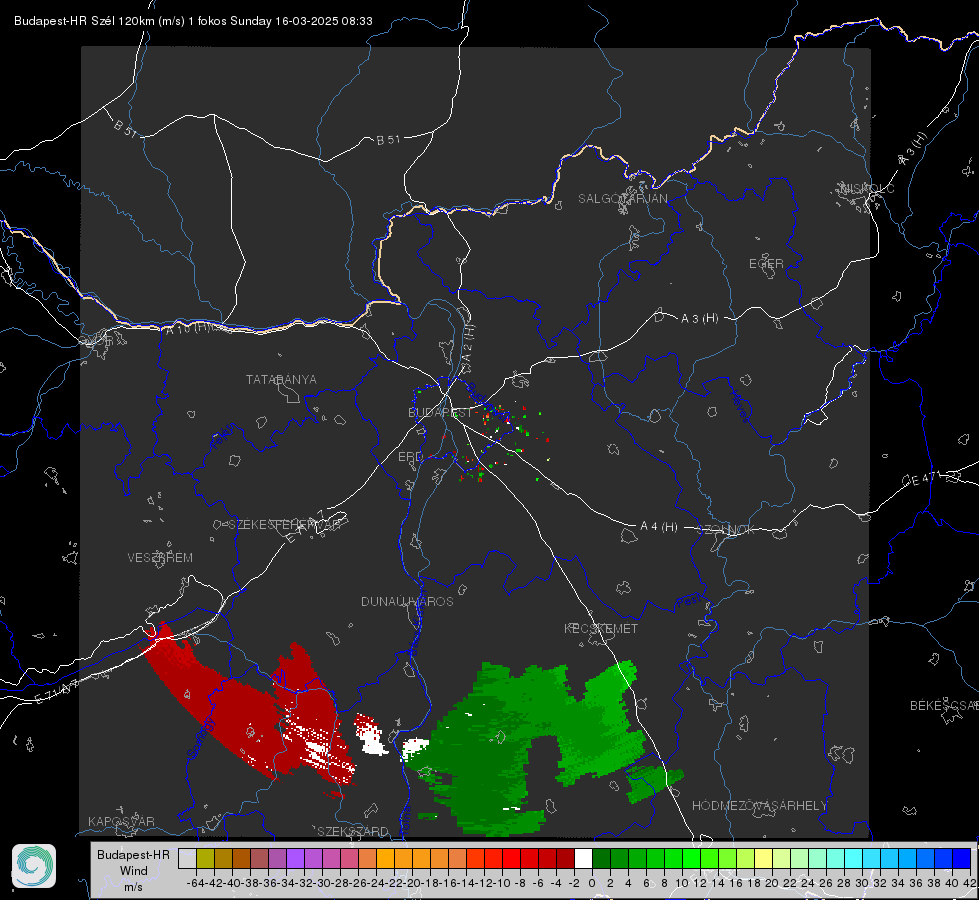Click the '0' tick label on the legend

pos(592,883)
